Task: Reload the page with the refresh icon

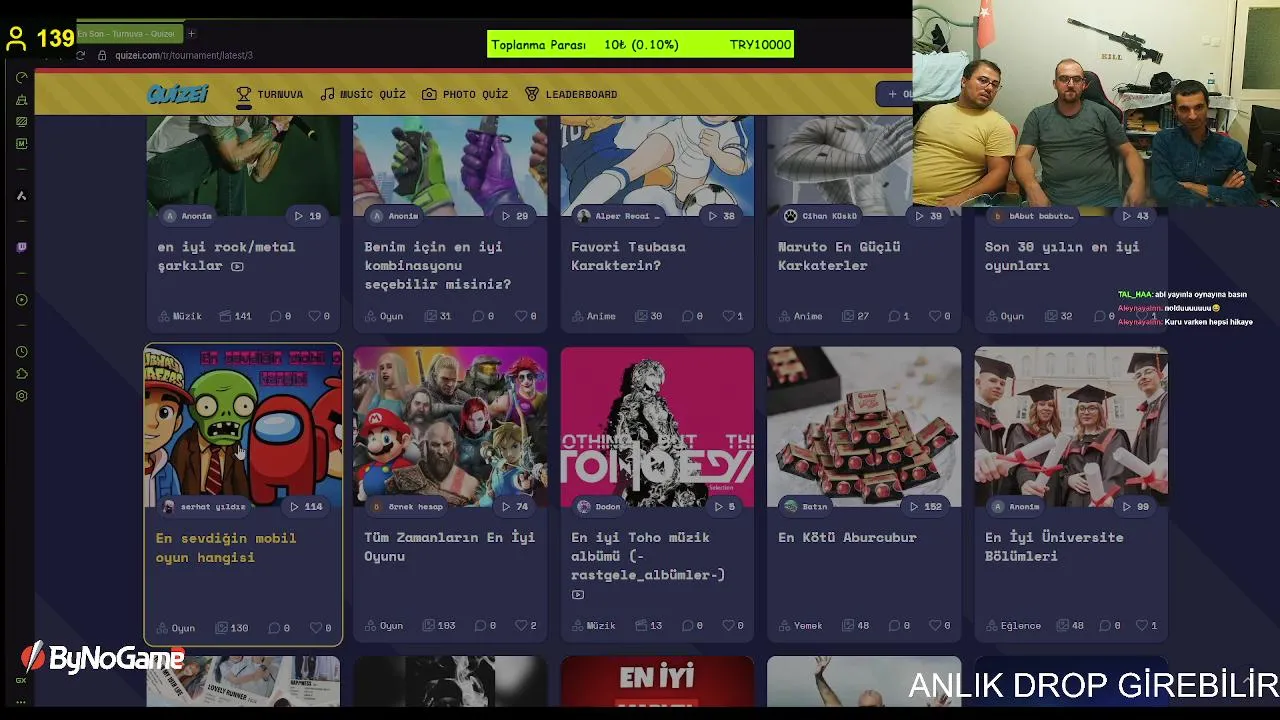Action: point(80,55)
